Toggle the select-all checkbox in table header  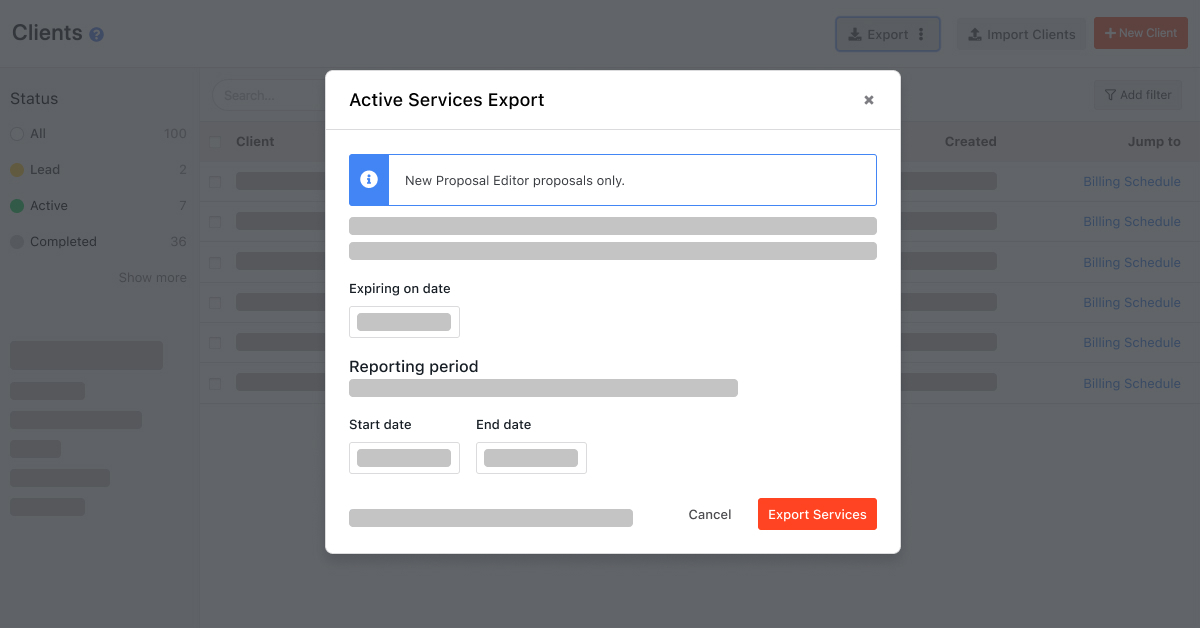(x=215, y=142)
